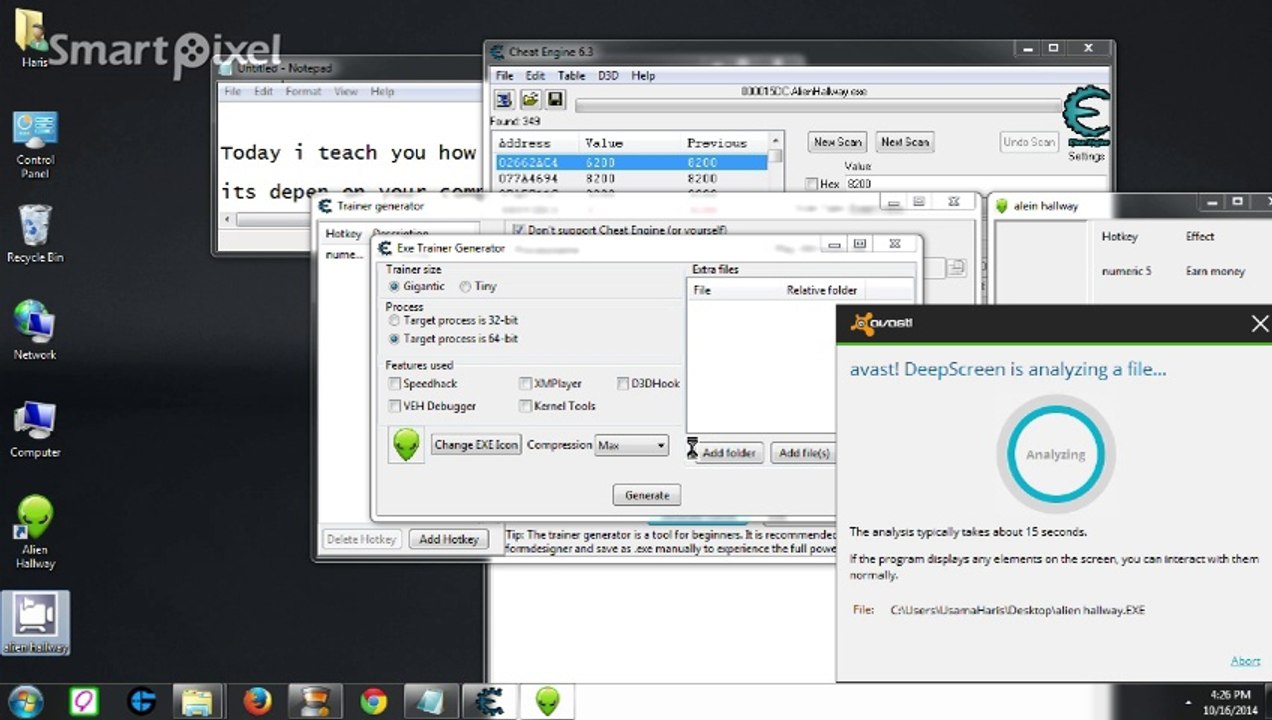The image size is (1272, 720).
Task: Select the Recycle Bin desktop icon
Action: (35, 234)
